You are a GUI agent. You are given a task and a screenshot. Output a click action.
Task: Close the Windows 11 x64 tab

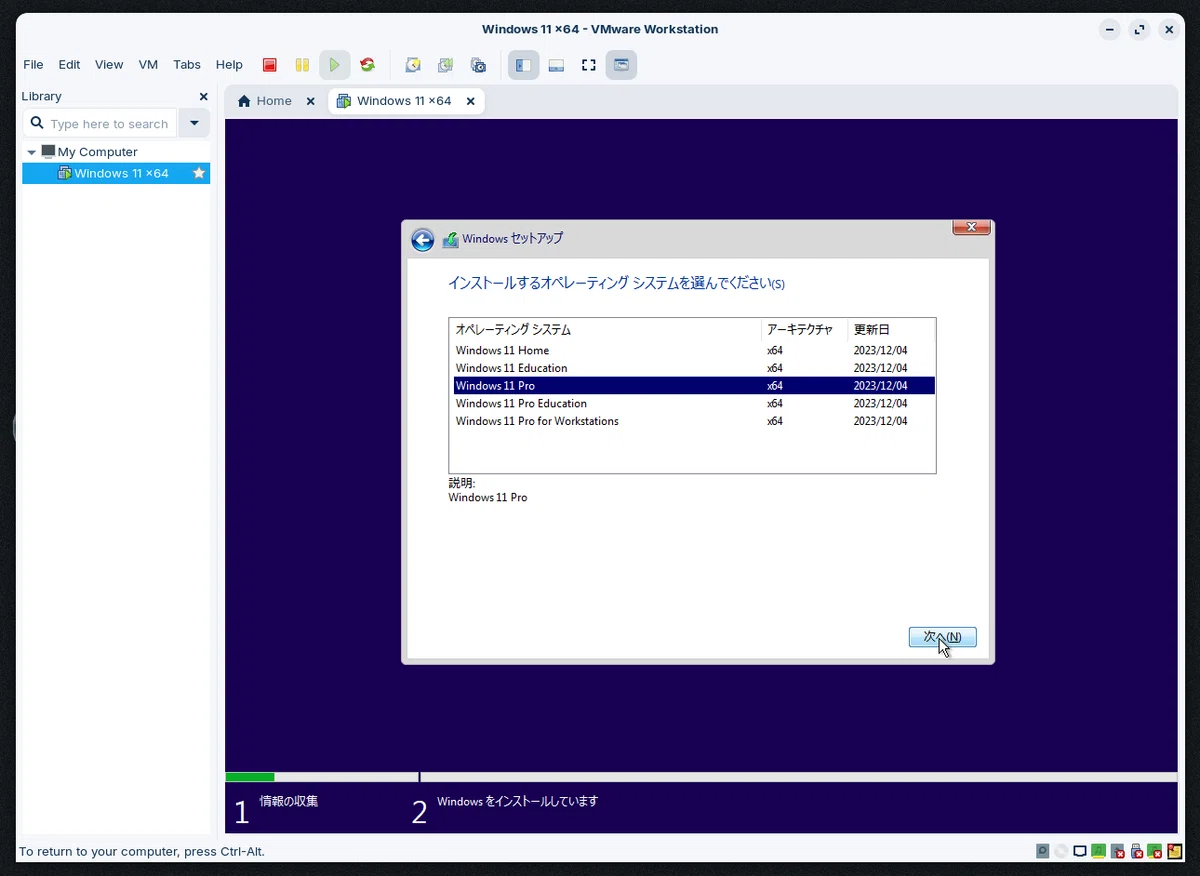coord(470,101)
